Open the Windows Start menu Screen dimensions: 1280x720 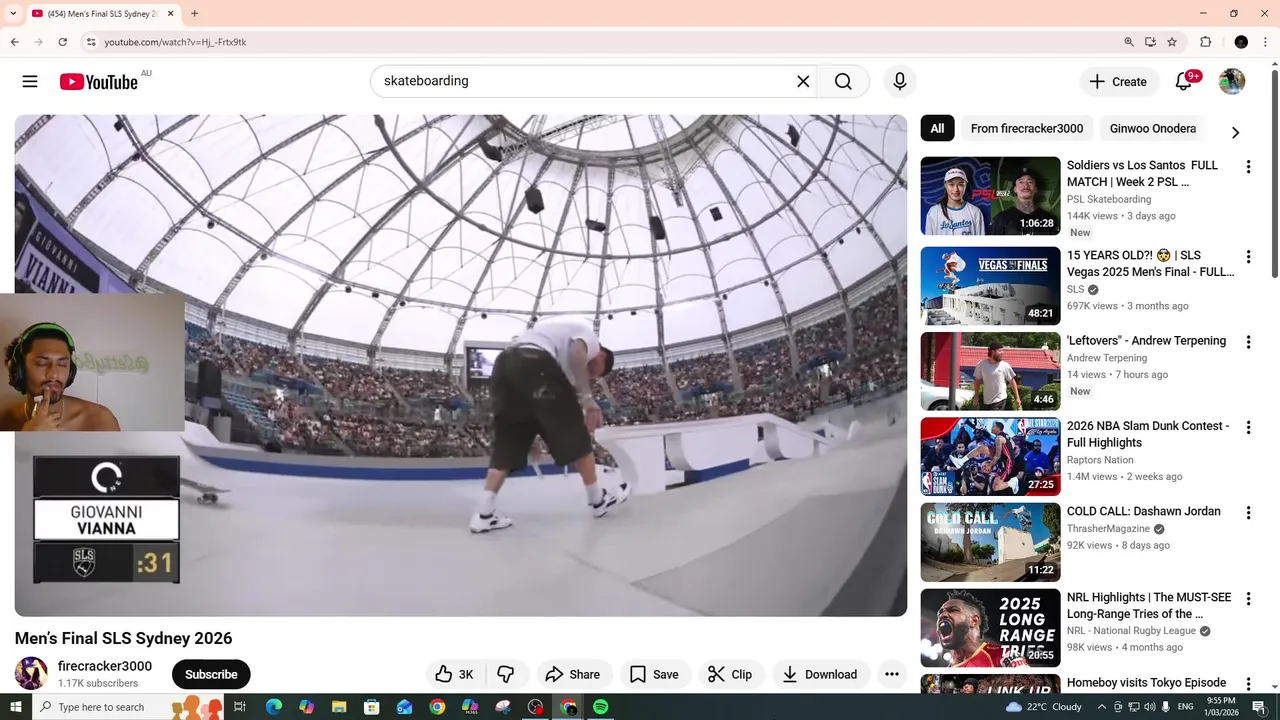(x=15, y=707)
